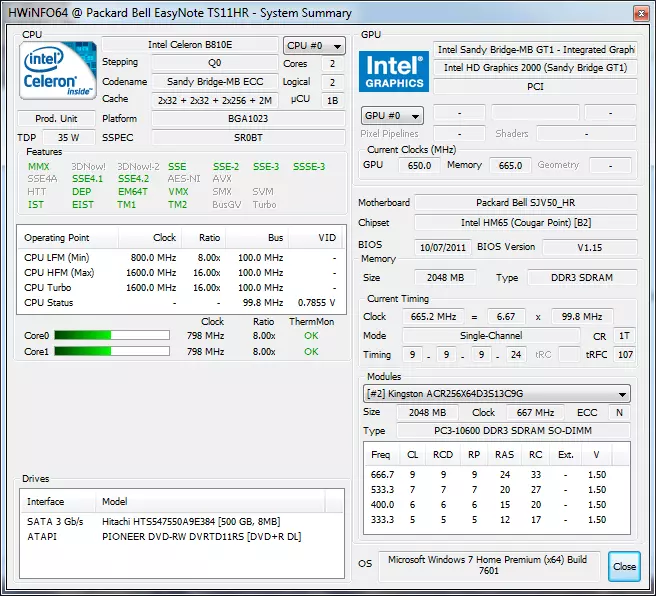Click the MMX feature label
This screenshot has height=596, width=656.
click(x=38, y=166)
